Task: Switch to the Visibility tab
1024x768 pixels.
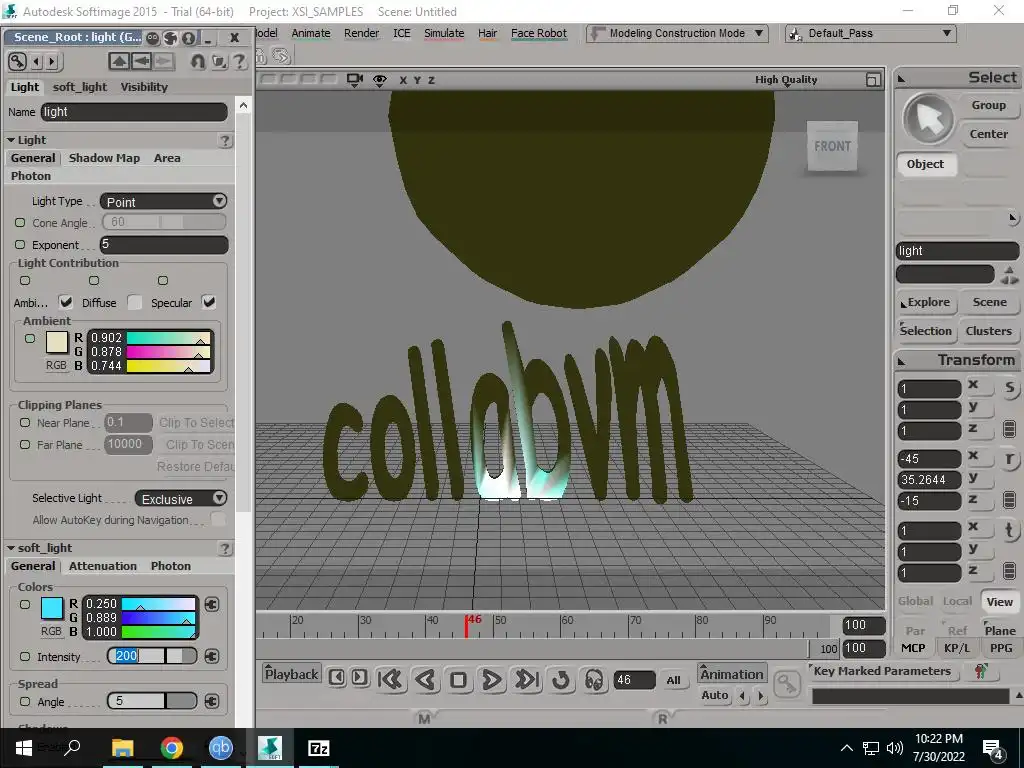Action: (144, 87)
